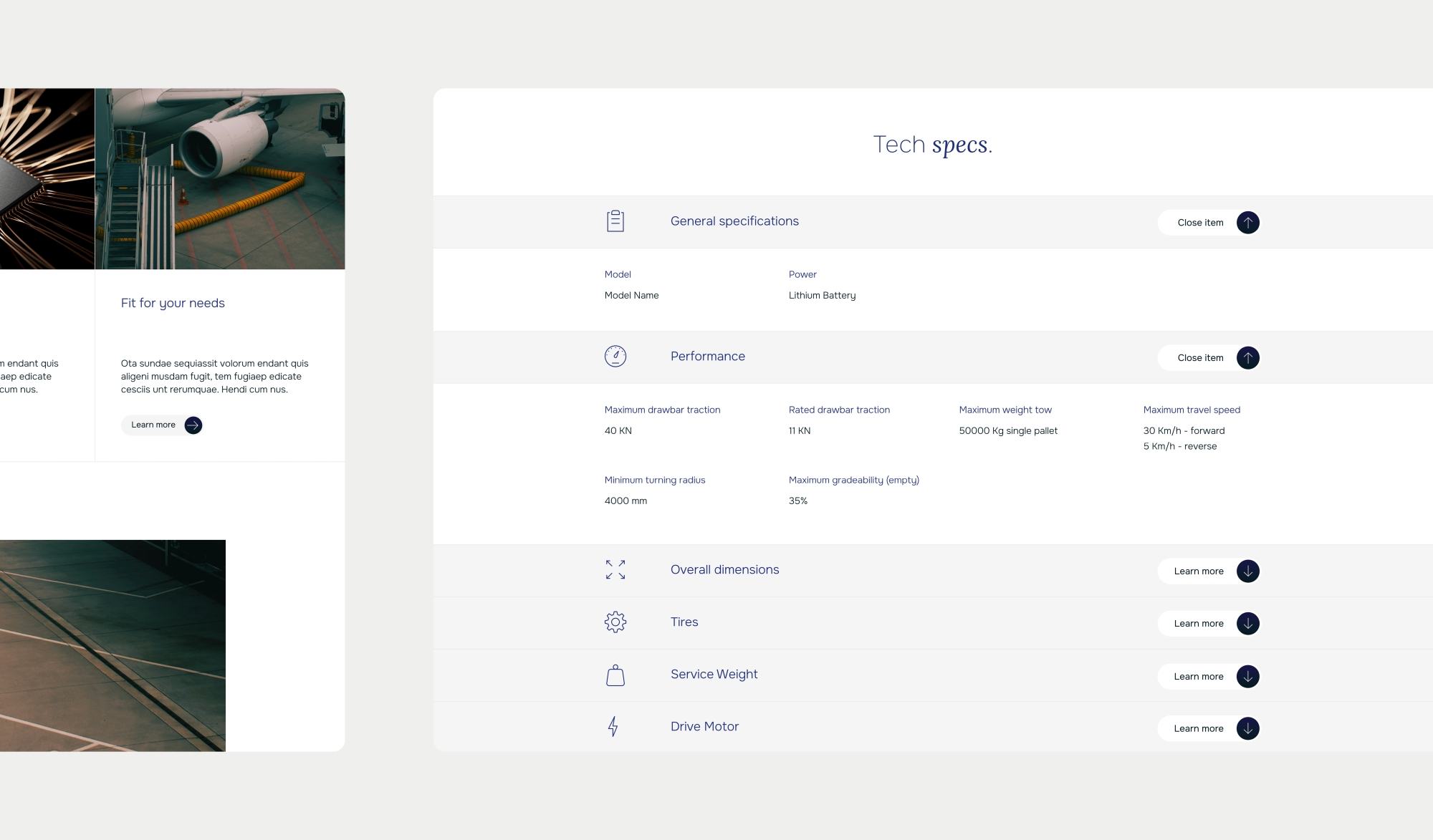
Task: Click the down-arrow circle in Service Weight row
Action: [x=1247, y=677]
